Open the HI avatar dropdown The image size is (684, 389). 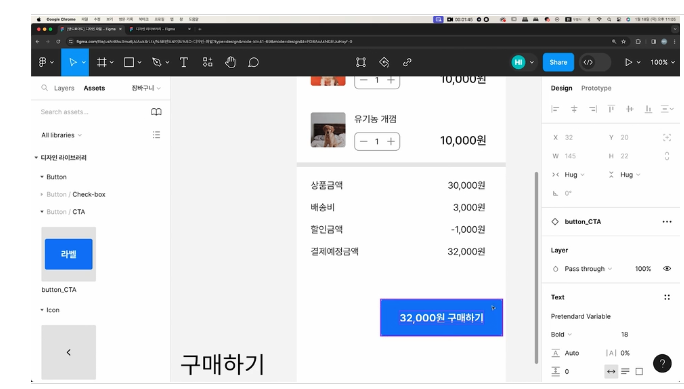[532, 62]
